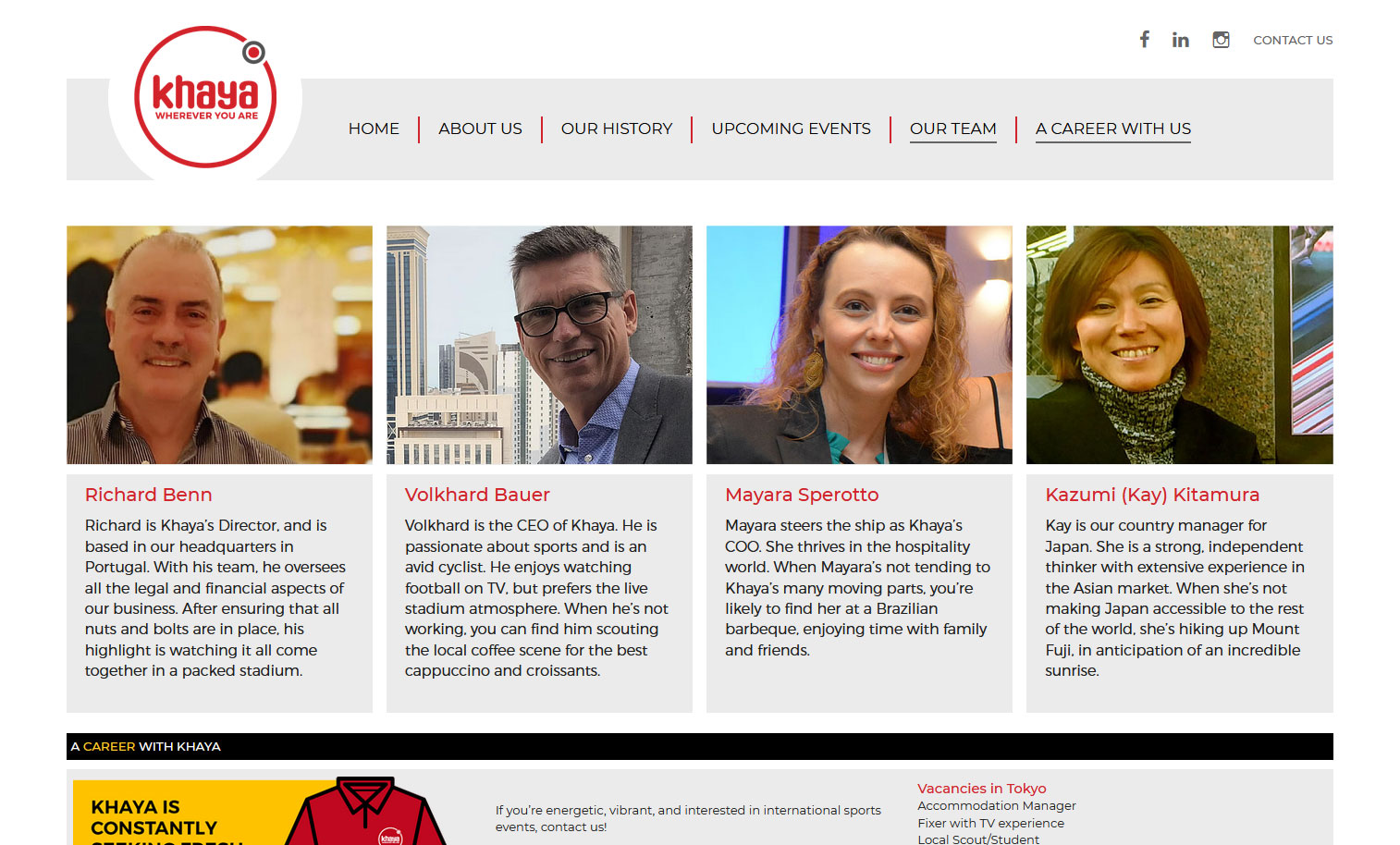Click Richard Benn's portrait photo
This screenshot has height=845, width=1400.
point(219,345)
